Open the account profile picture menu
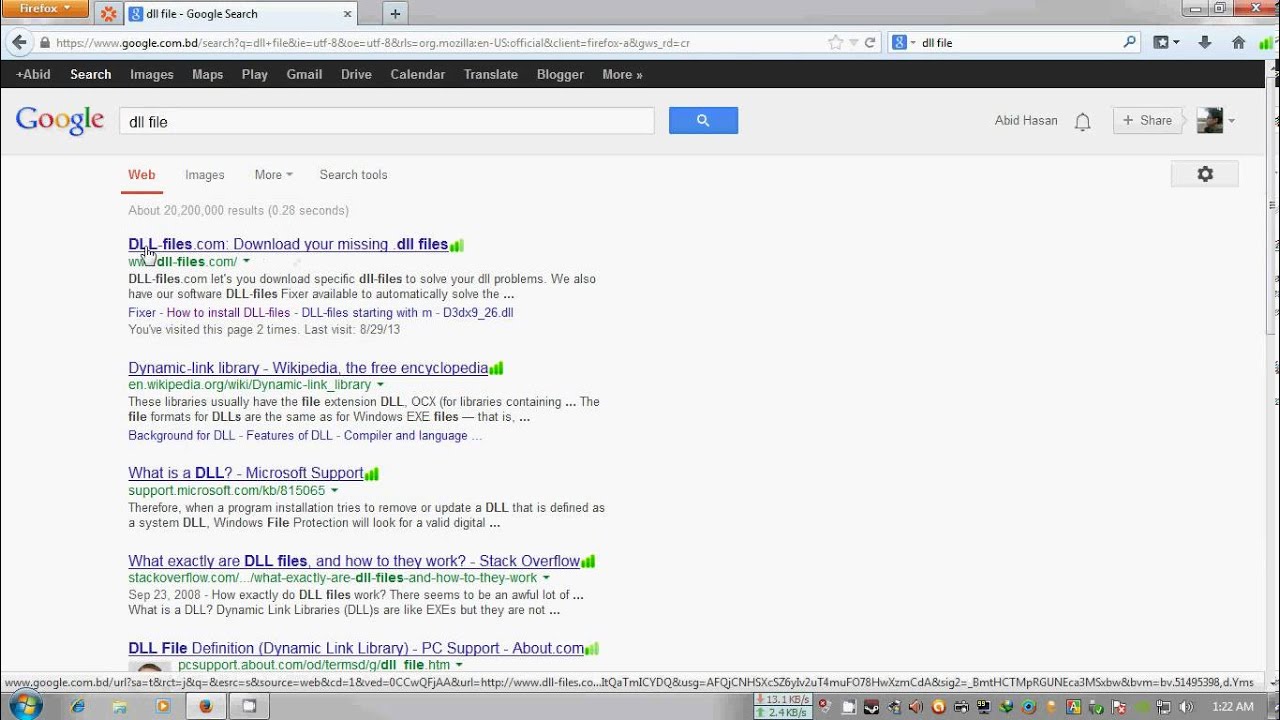The width and height of the screenshot is (1280, 720). [1215, 121]
